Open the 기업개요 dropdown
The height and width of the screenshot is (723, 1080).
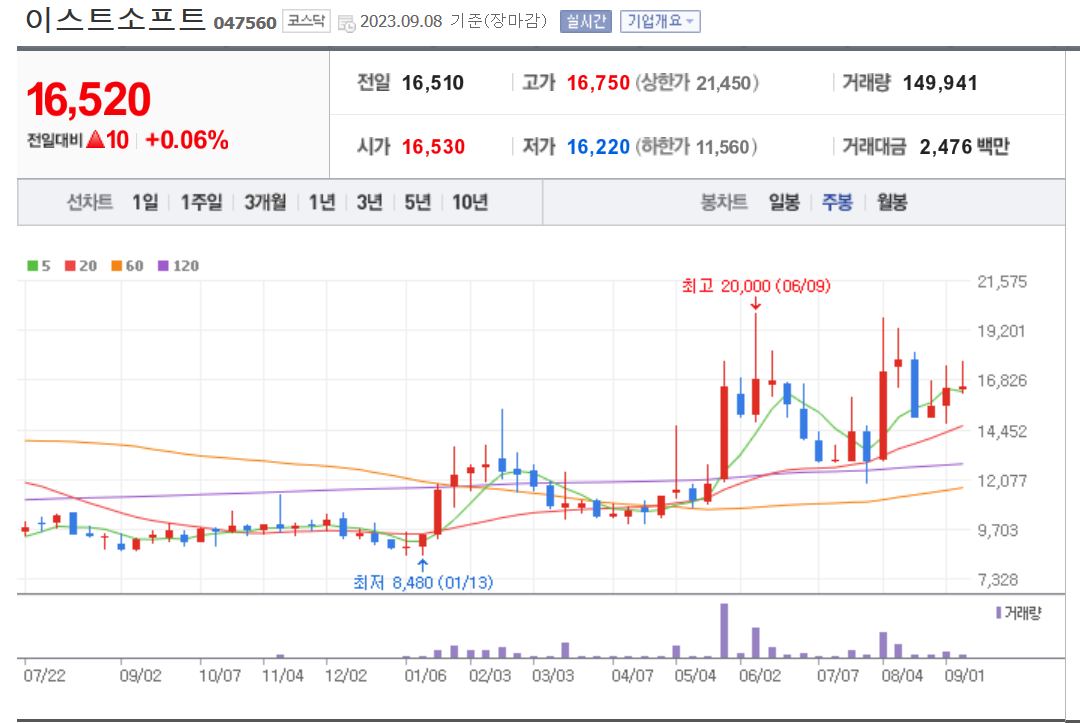(660, 21)
